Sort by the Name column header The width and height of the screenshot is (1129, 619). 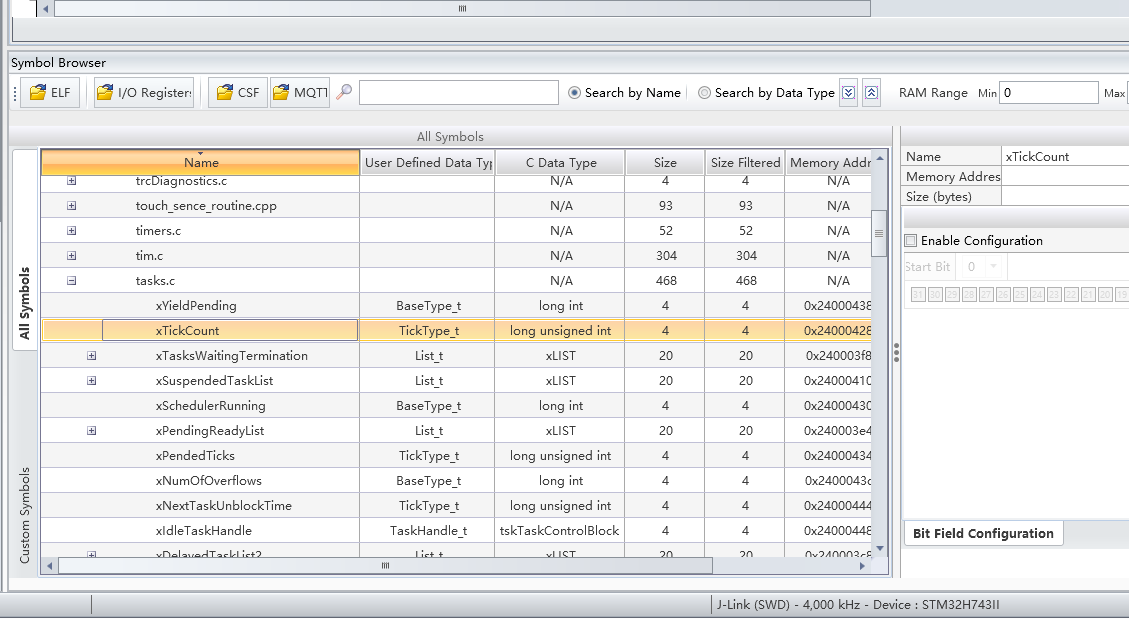click(x=201, y=163)
